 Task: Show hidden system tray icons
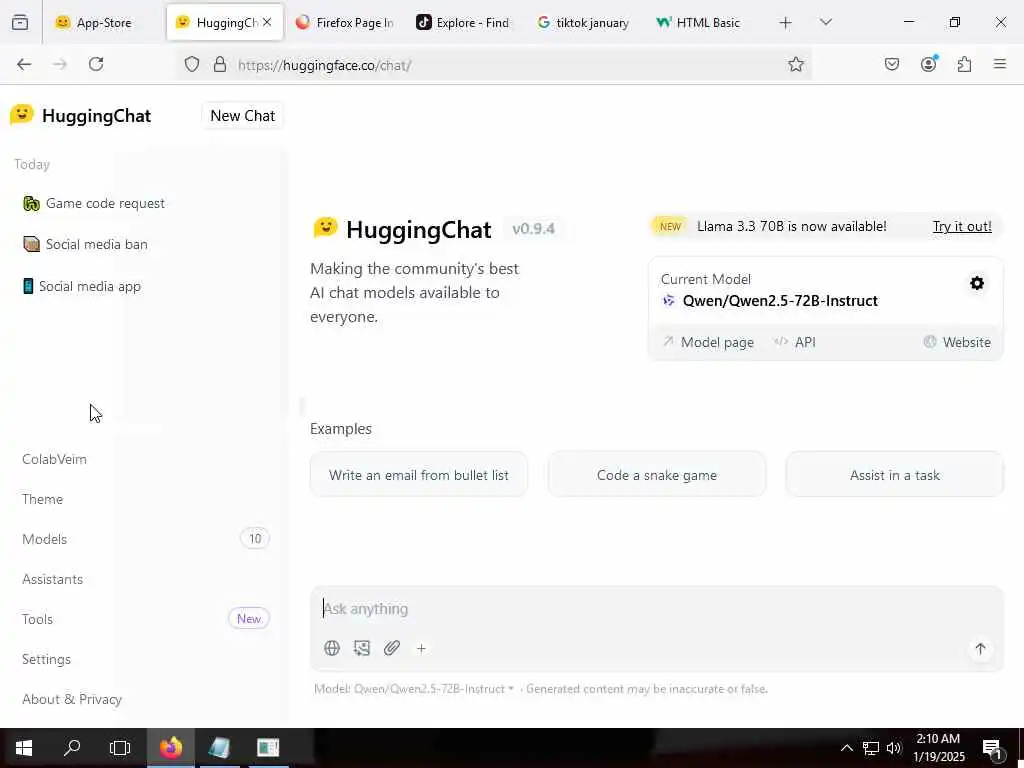[846, 748]
